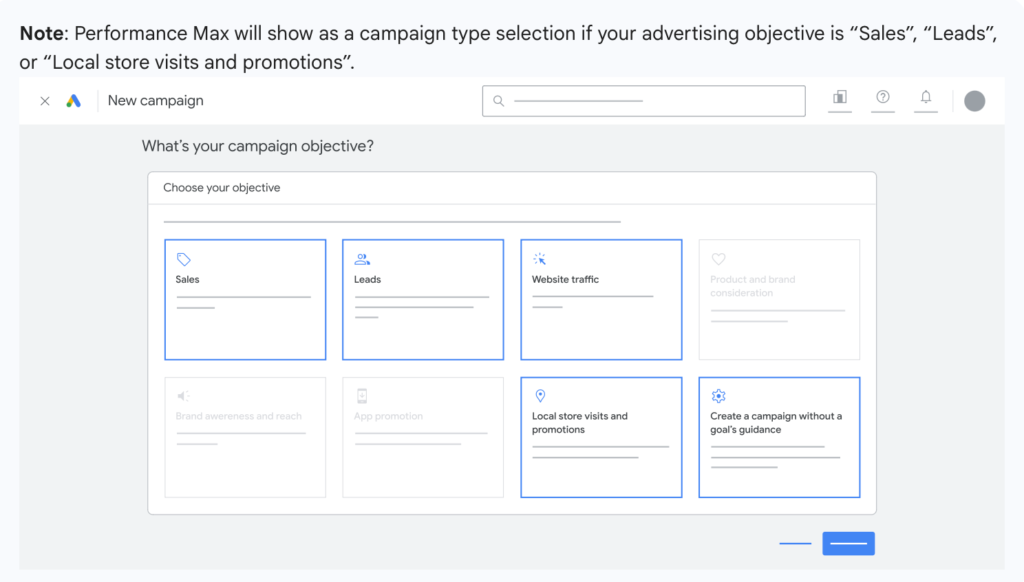Select the Website traffic objective card
Screen dimensions: 1024x582
(x=601, y=299)
